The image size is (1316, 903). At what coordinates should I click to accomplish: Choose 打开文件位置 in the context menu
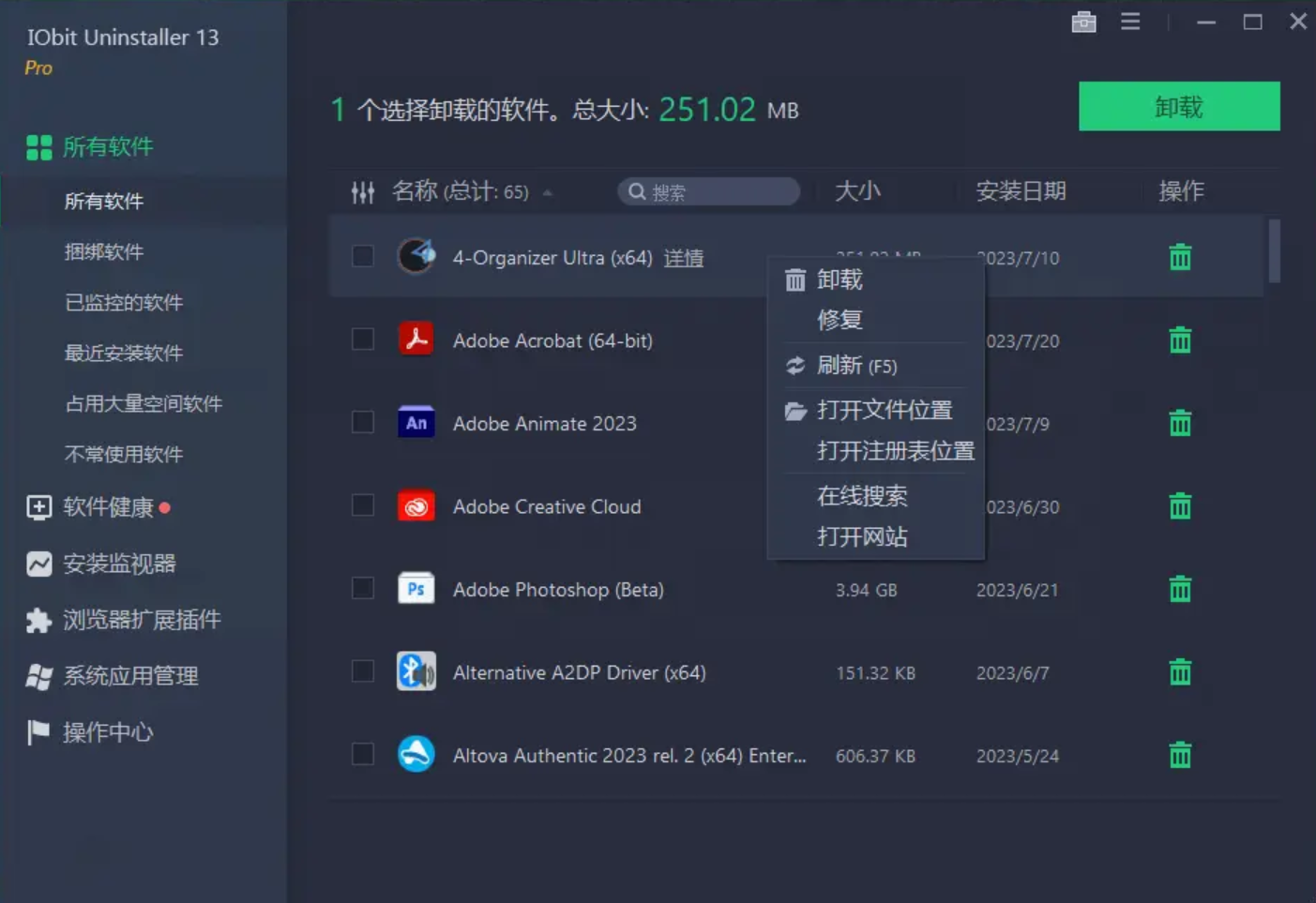pos(876,410)
